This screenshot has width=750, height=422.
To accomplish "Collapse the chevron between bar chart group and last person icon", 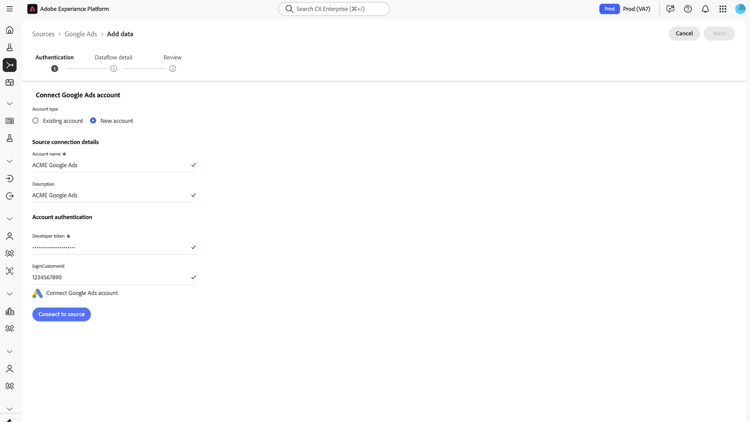I will (10, 351).
